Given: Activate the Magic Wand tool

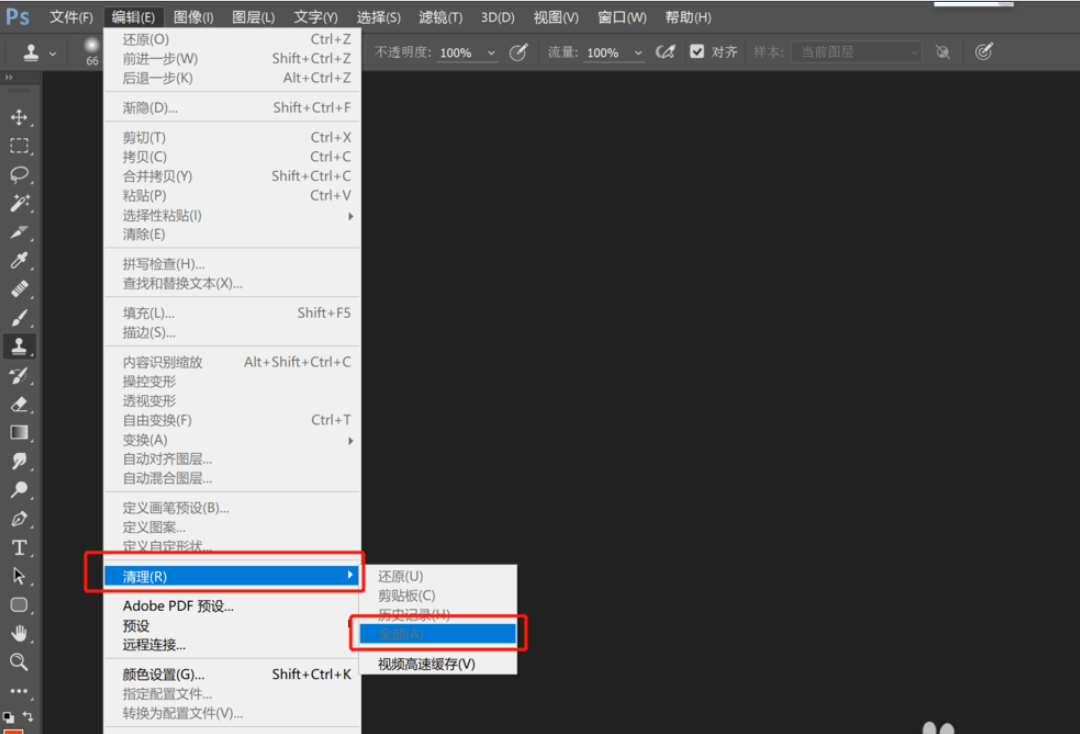Looking at the screenshot, I should 19,204.
